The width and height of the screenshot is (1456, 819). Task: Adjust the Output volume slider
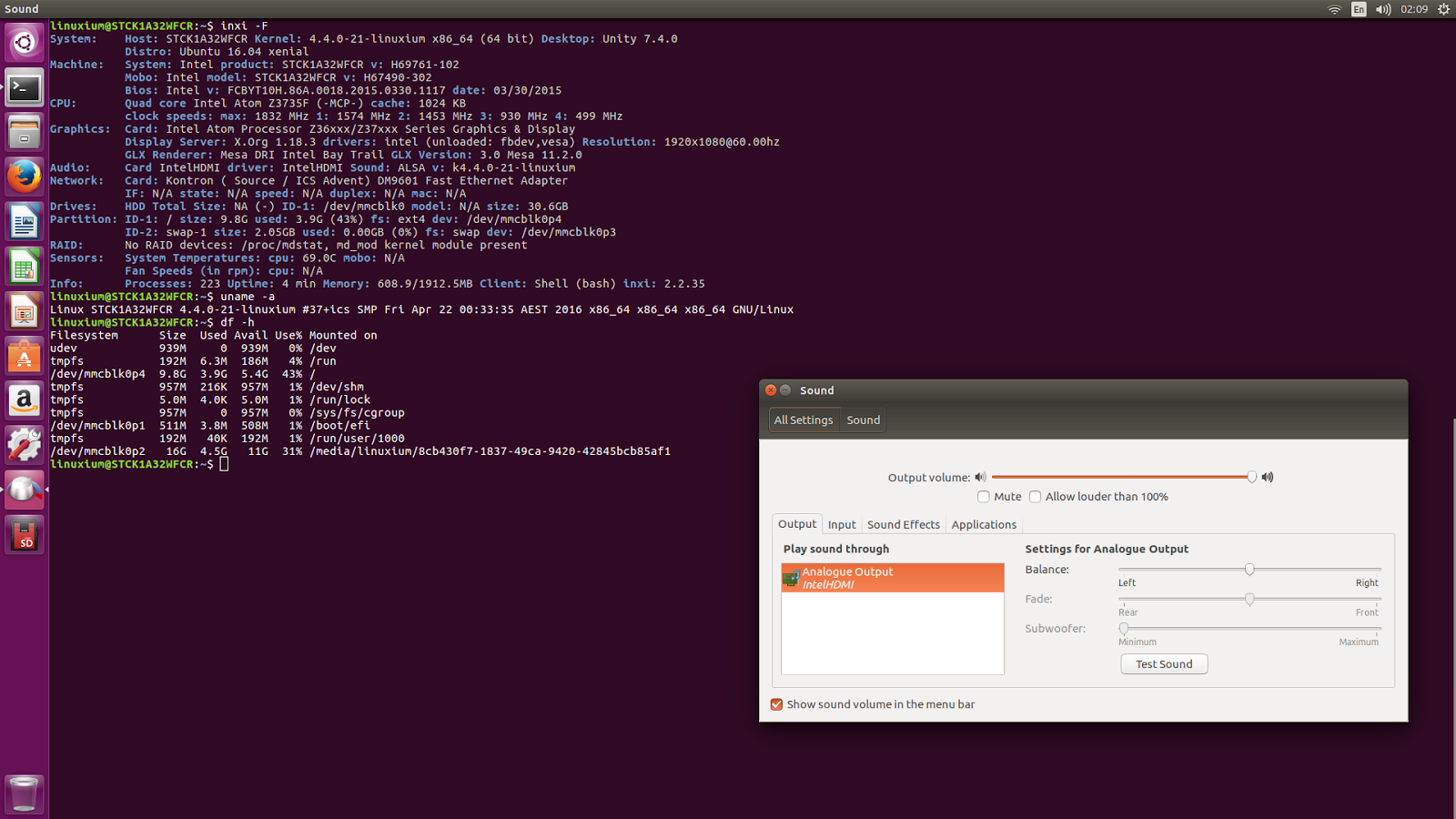point(1123,477)
